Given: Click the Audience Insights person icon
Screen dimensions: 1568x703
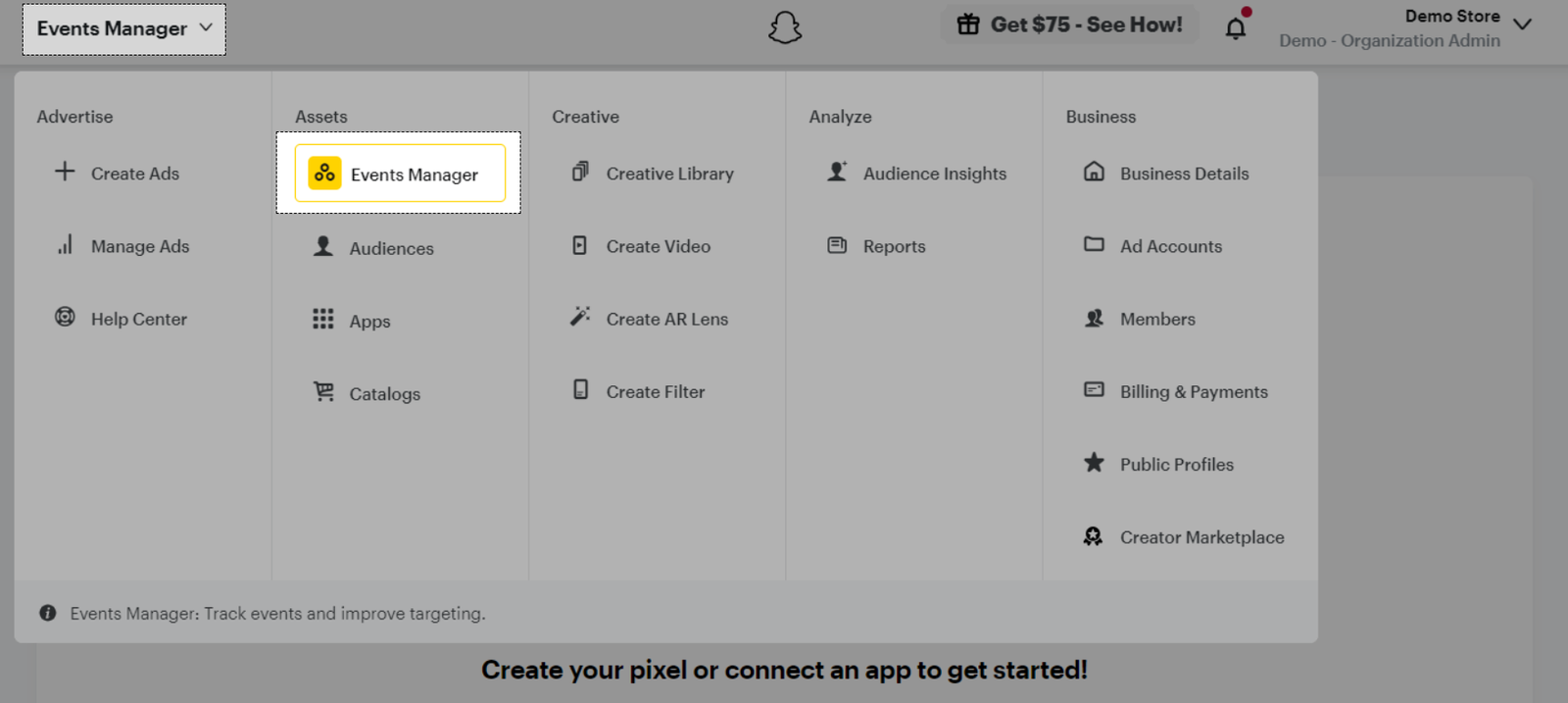Looking at the screenshot, I should pyautogui.click(x=837, y=172).
